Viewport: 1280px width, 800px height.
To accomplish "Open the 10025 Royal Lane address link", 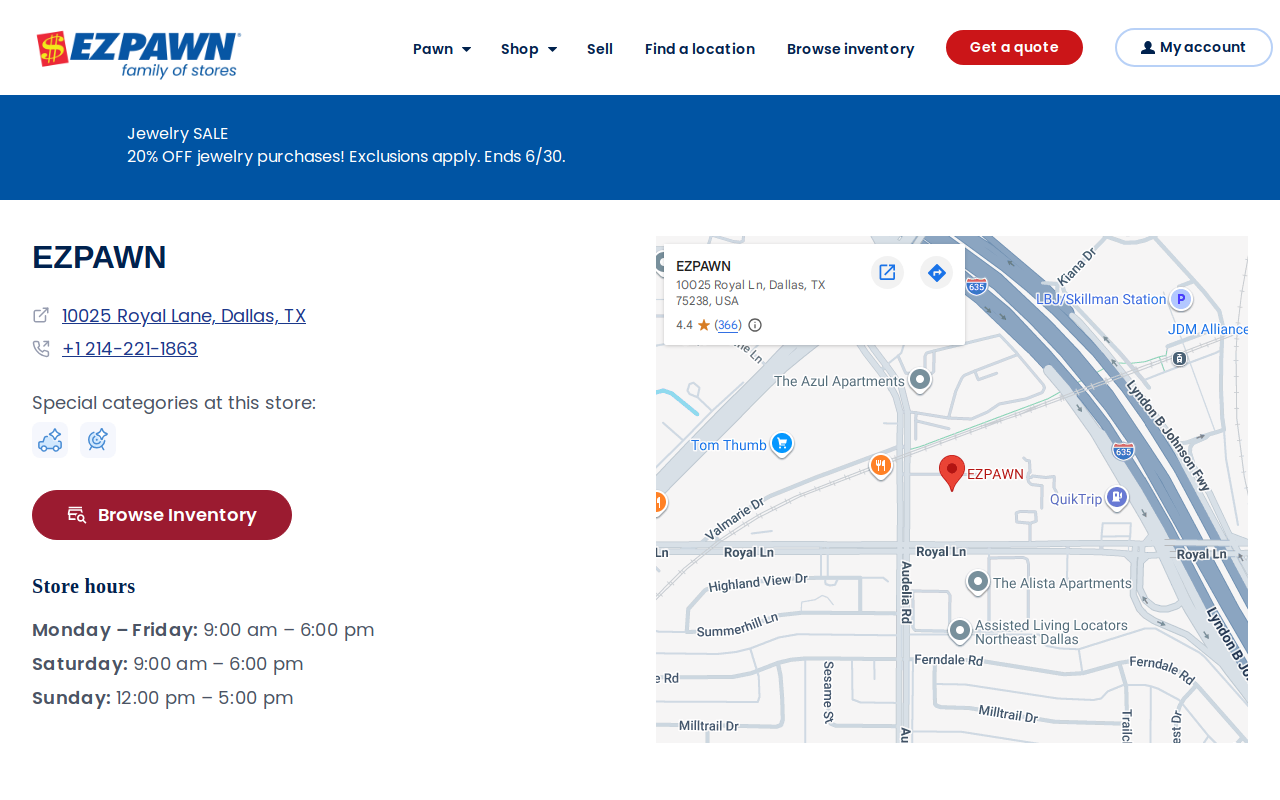I will [184, 316].
